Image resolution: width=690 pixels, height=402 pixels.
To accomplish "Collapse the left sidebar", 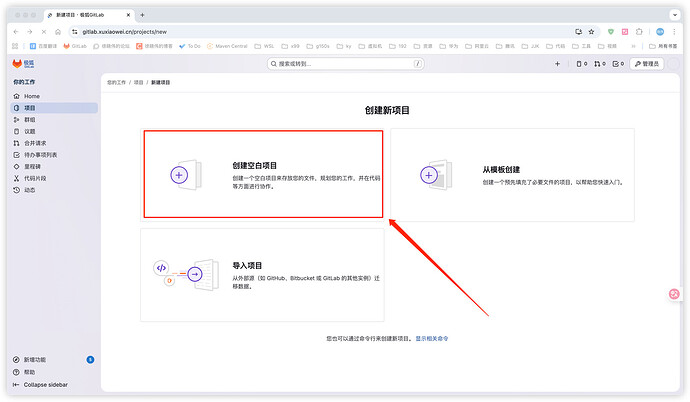I will point(45,384).
